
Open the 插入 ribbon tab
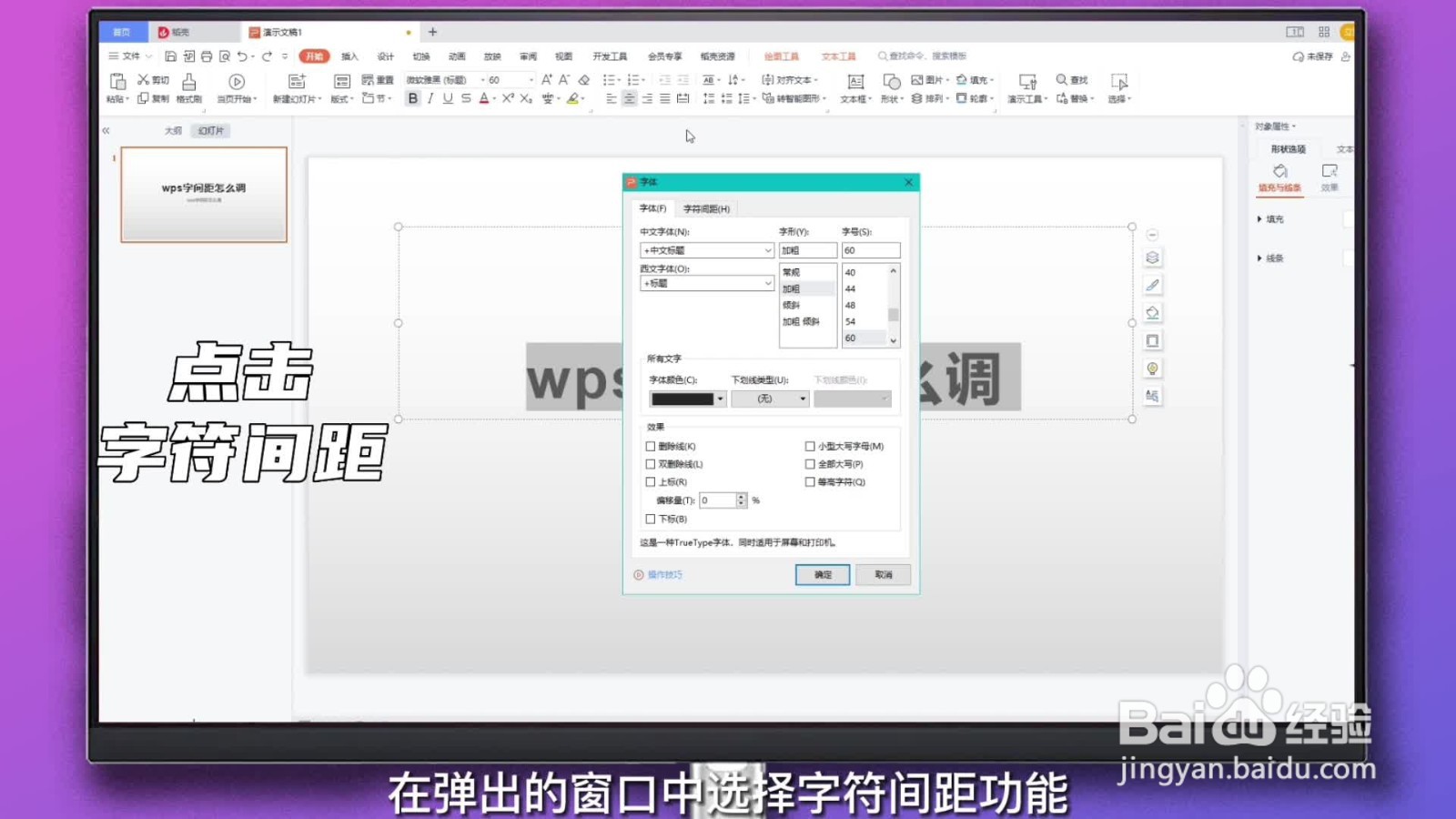coord(350,56)
